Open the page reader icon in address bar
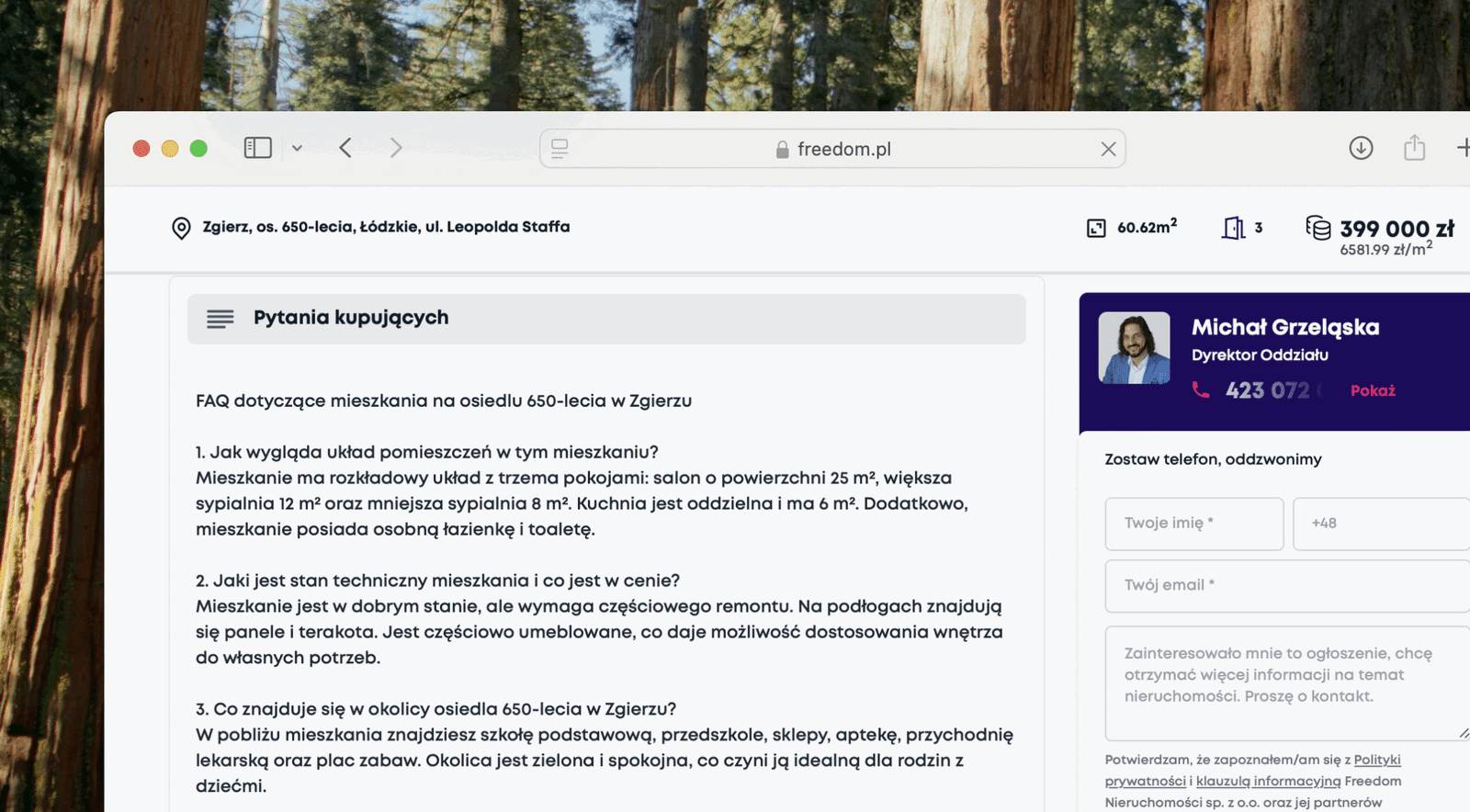Screen dimensions: 1470x812 pyautogui.click(x=560, y=149)
